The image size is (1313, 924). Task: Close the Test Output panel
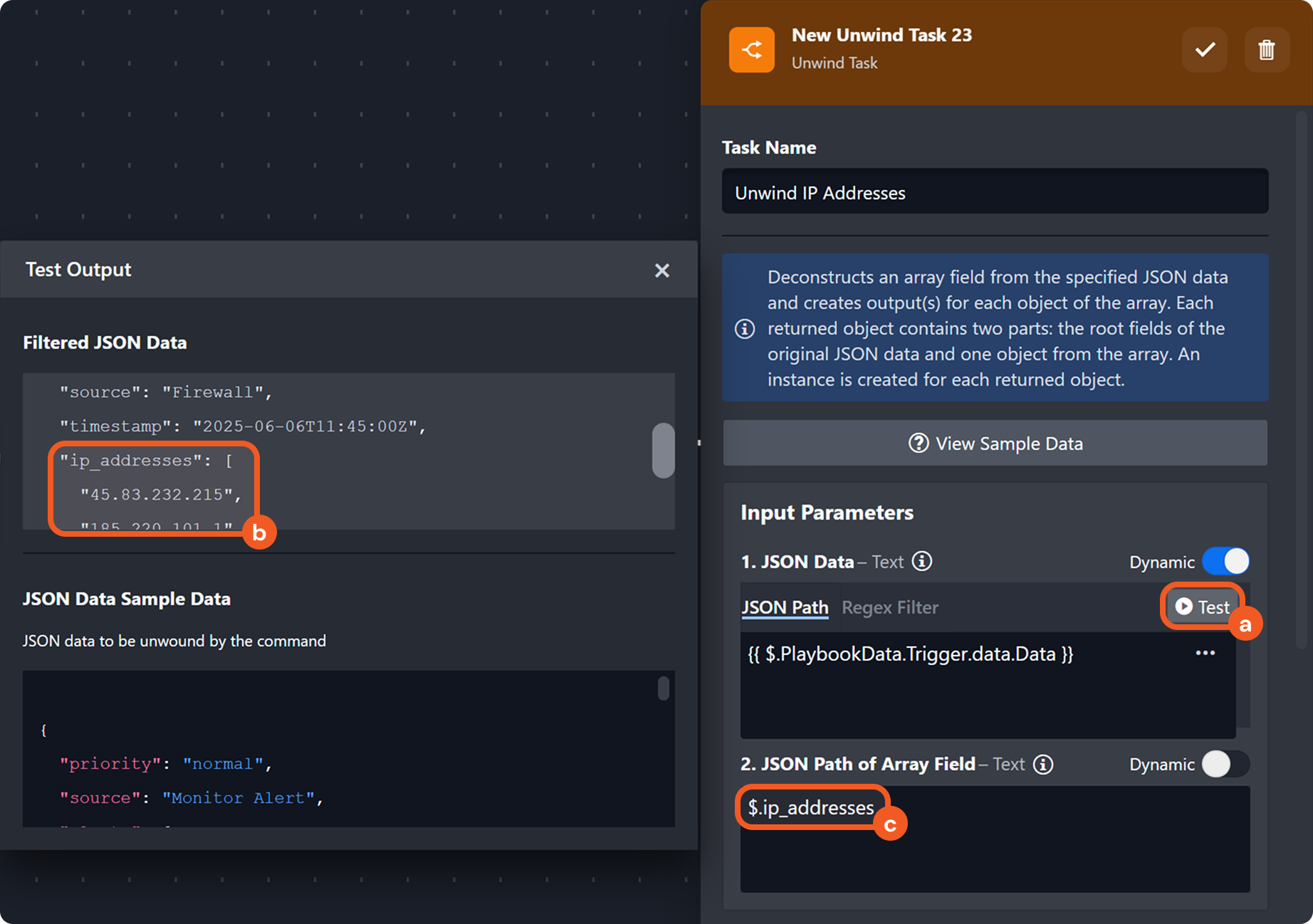pos(661,271)
